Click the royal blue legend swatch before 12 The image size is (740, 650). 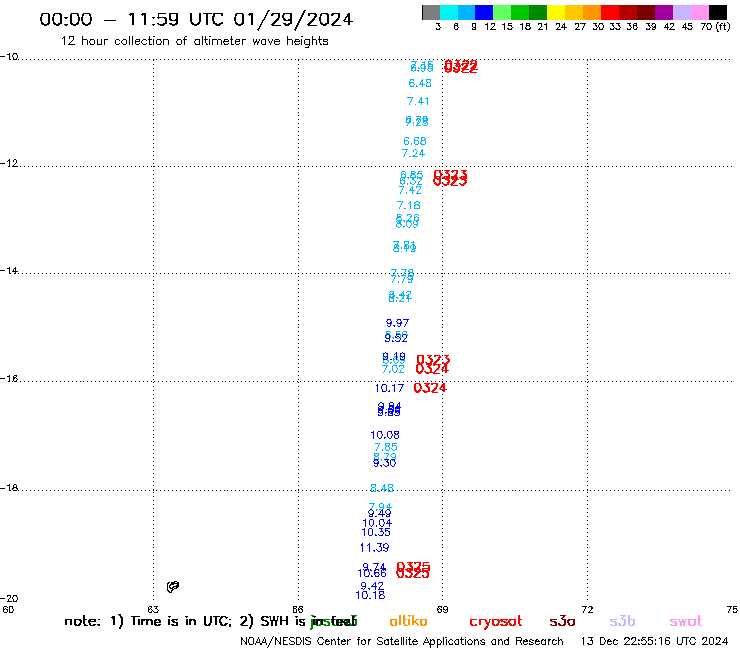coord(485,12)
